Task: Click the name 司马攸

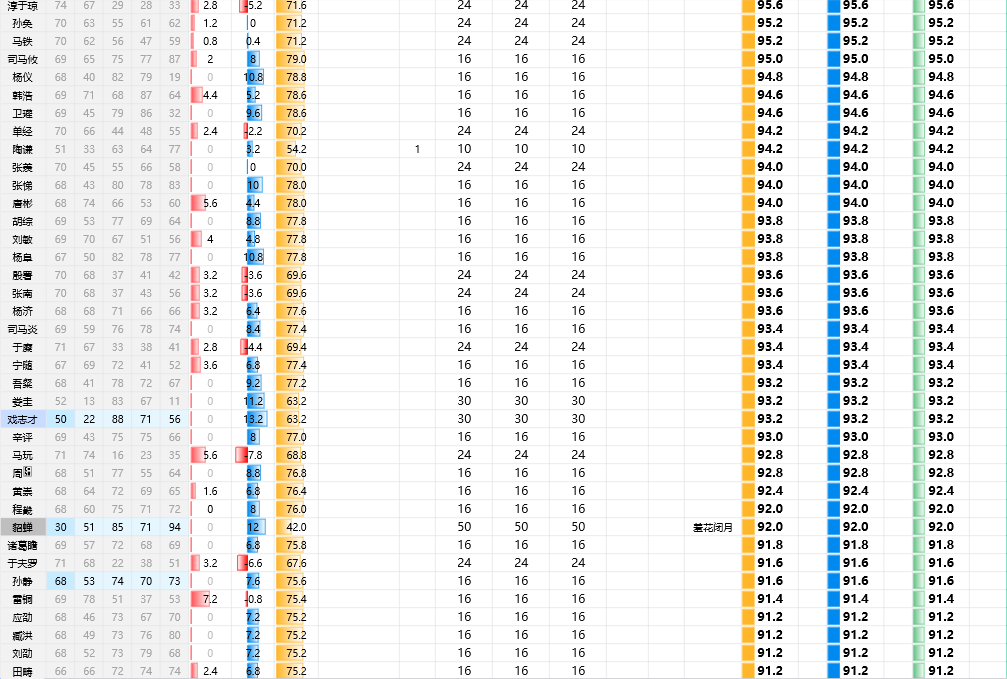Action: 22,60
